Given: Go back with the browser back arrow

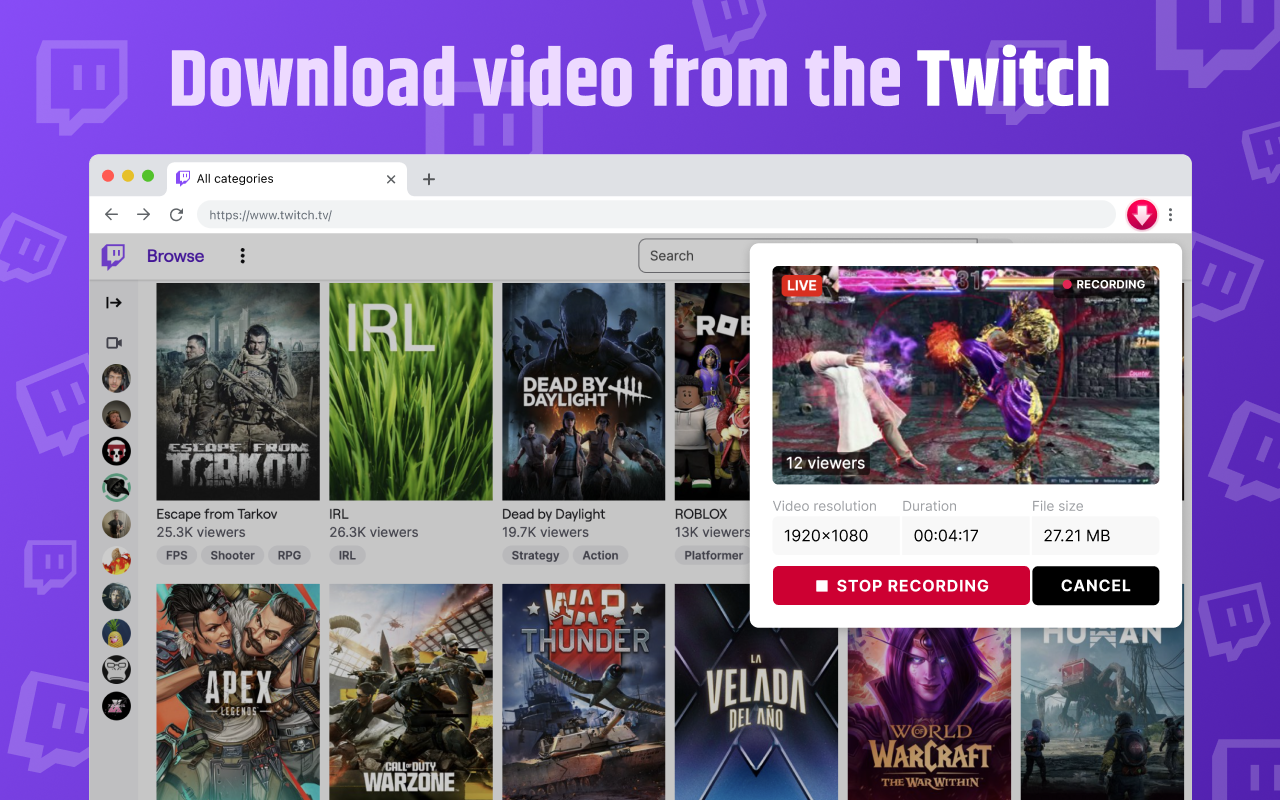Looking at the screenshot, I should point(112,215).
